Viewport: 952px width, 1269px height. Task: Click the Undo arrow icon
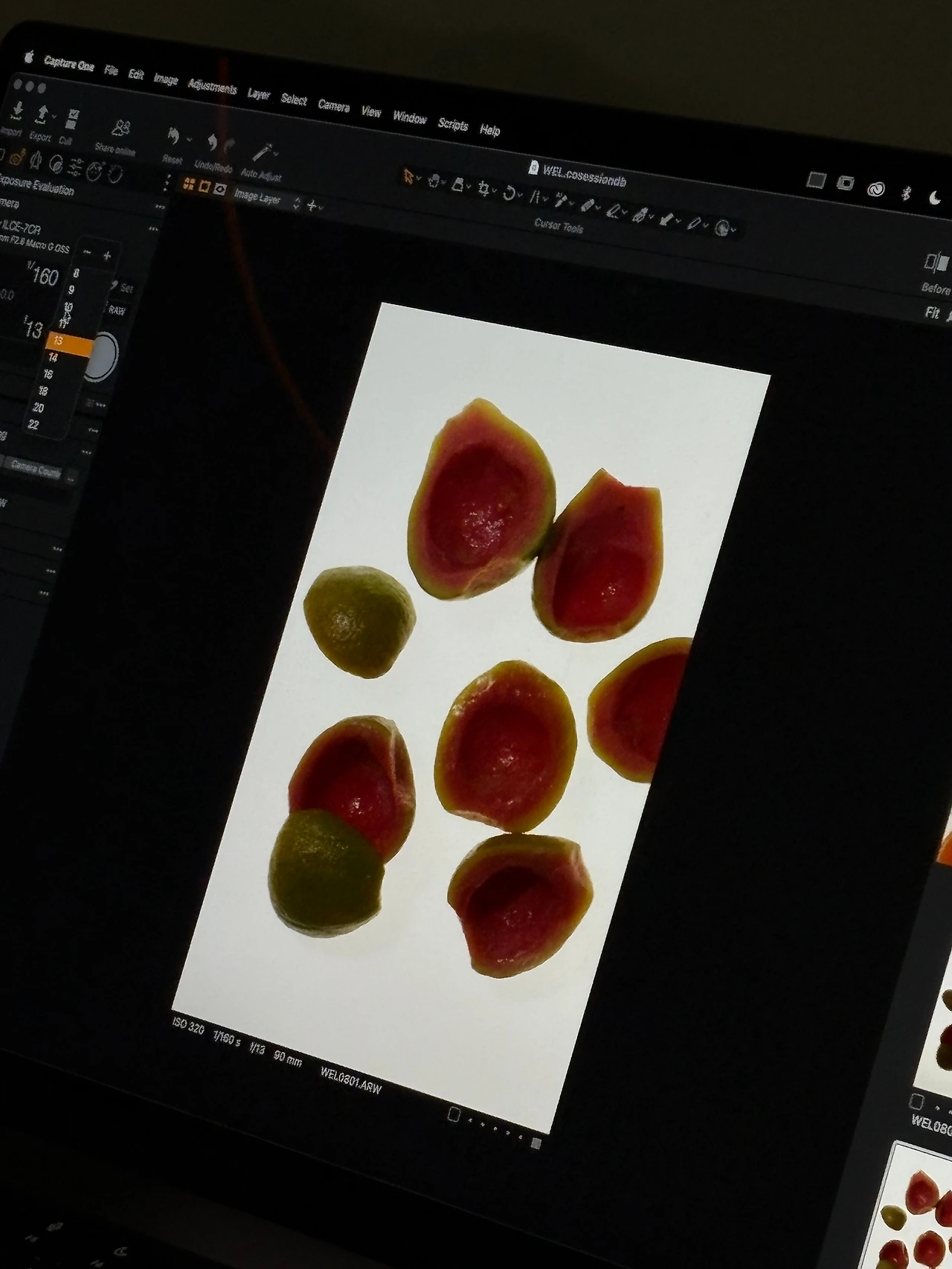212,142
